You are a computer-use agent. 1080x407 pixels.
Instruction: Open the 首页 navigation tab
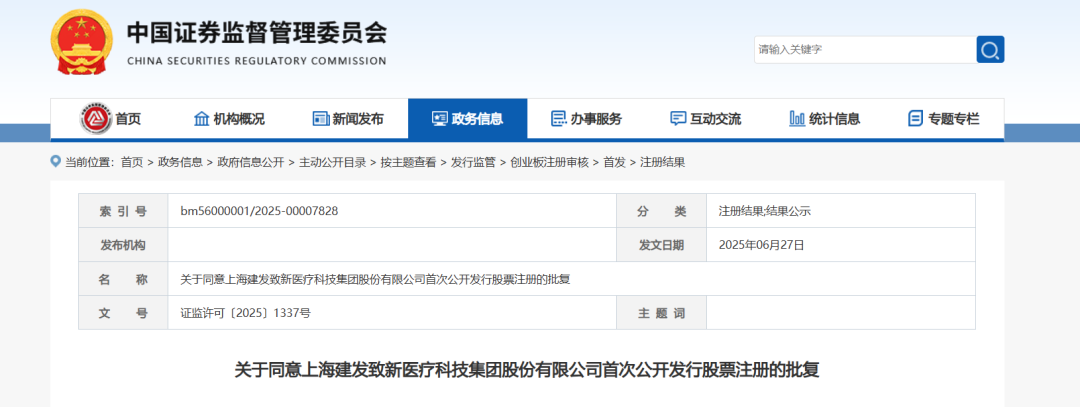[x=110, y=118]
